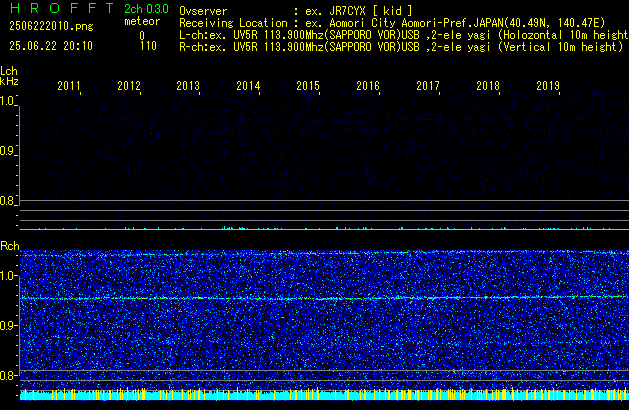Click the Rch channel label

coord(10,246)
